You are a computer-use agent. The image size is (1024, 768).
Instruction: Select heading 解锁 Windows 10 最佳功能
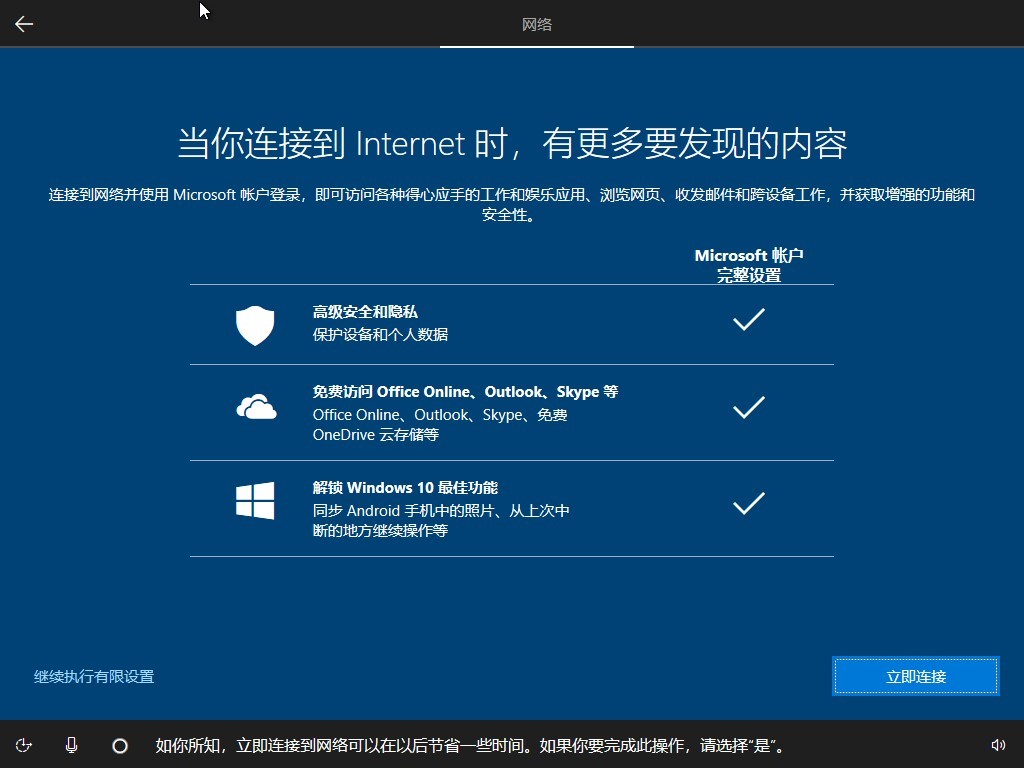click(405, 488)
